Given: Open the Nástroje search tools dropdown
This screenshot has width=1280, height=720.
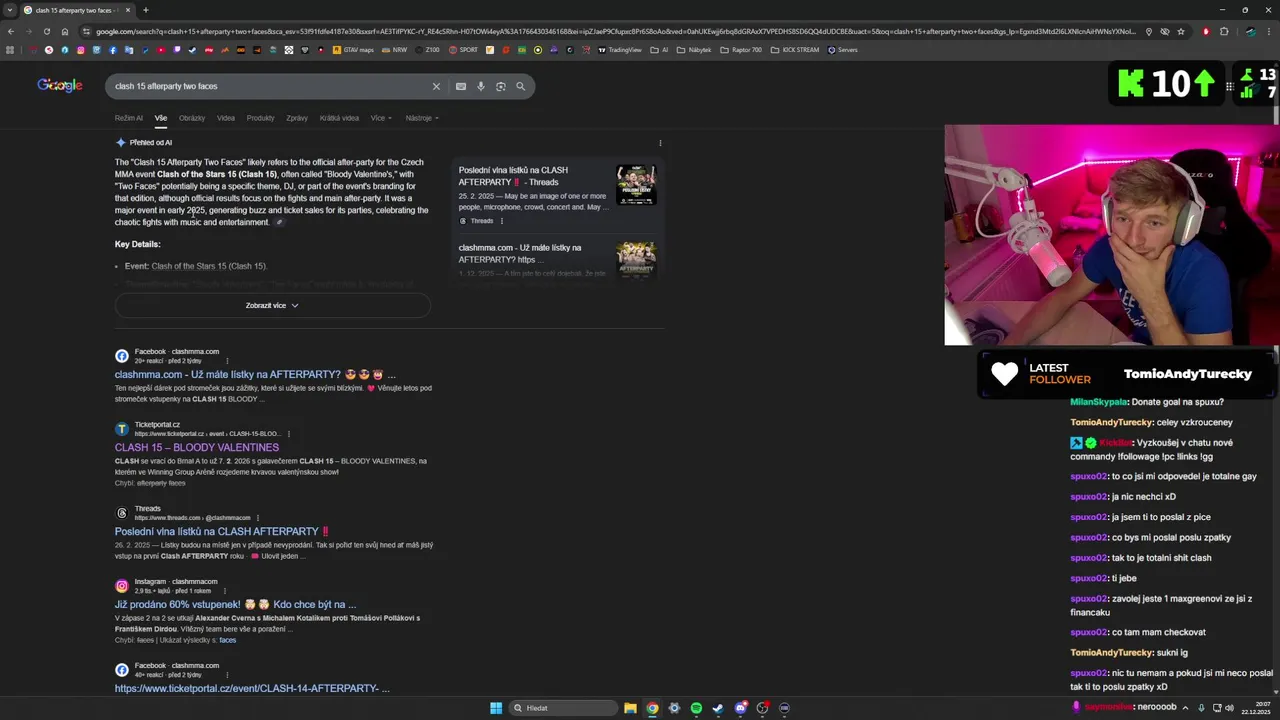Looking at the screenshot, I should [x=422, y=118].
